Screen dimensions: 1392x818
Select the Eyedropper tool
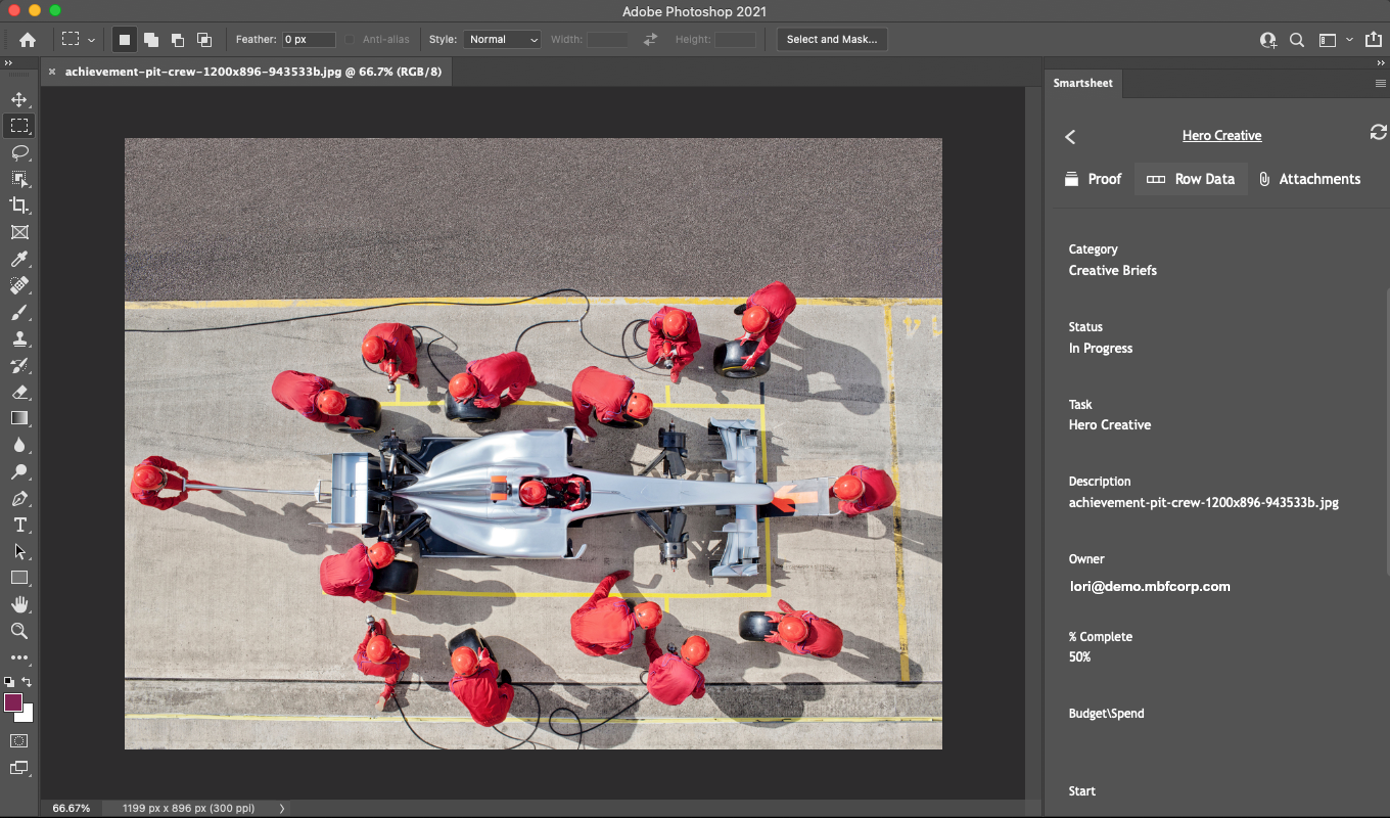(x=19, y=259)
